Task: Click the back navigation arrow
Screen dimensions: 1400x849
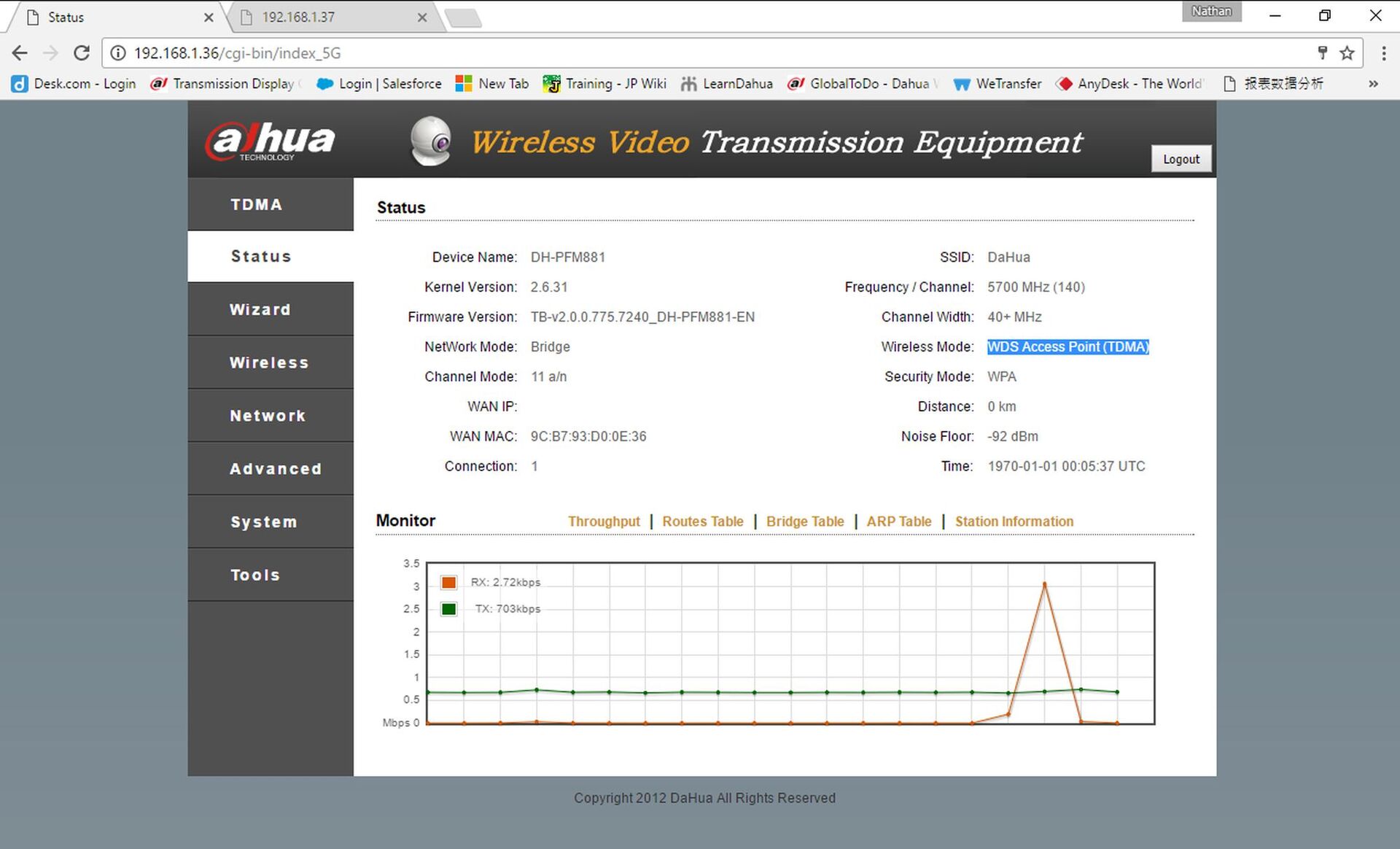Action: click(20, 53)
